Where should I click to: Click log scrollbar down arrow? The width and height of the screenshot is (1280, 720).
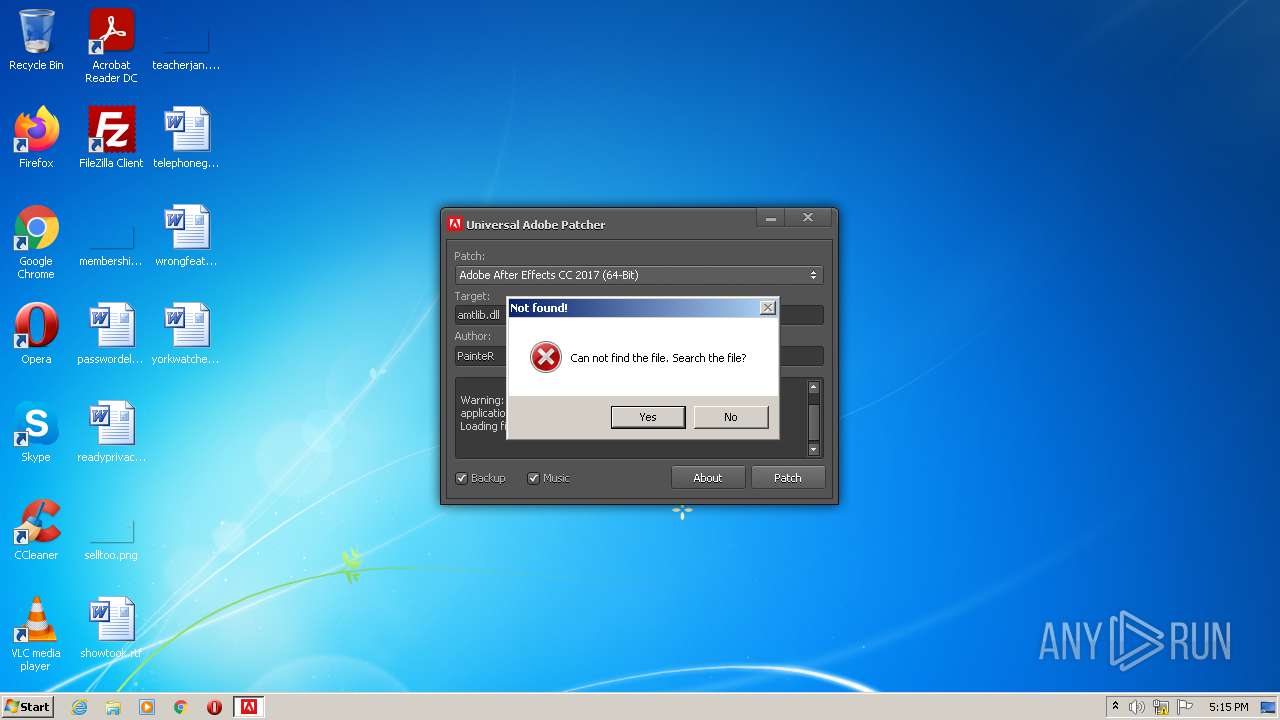pos(813,450)
